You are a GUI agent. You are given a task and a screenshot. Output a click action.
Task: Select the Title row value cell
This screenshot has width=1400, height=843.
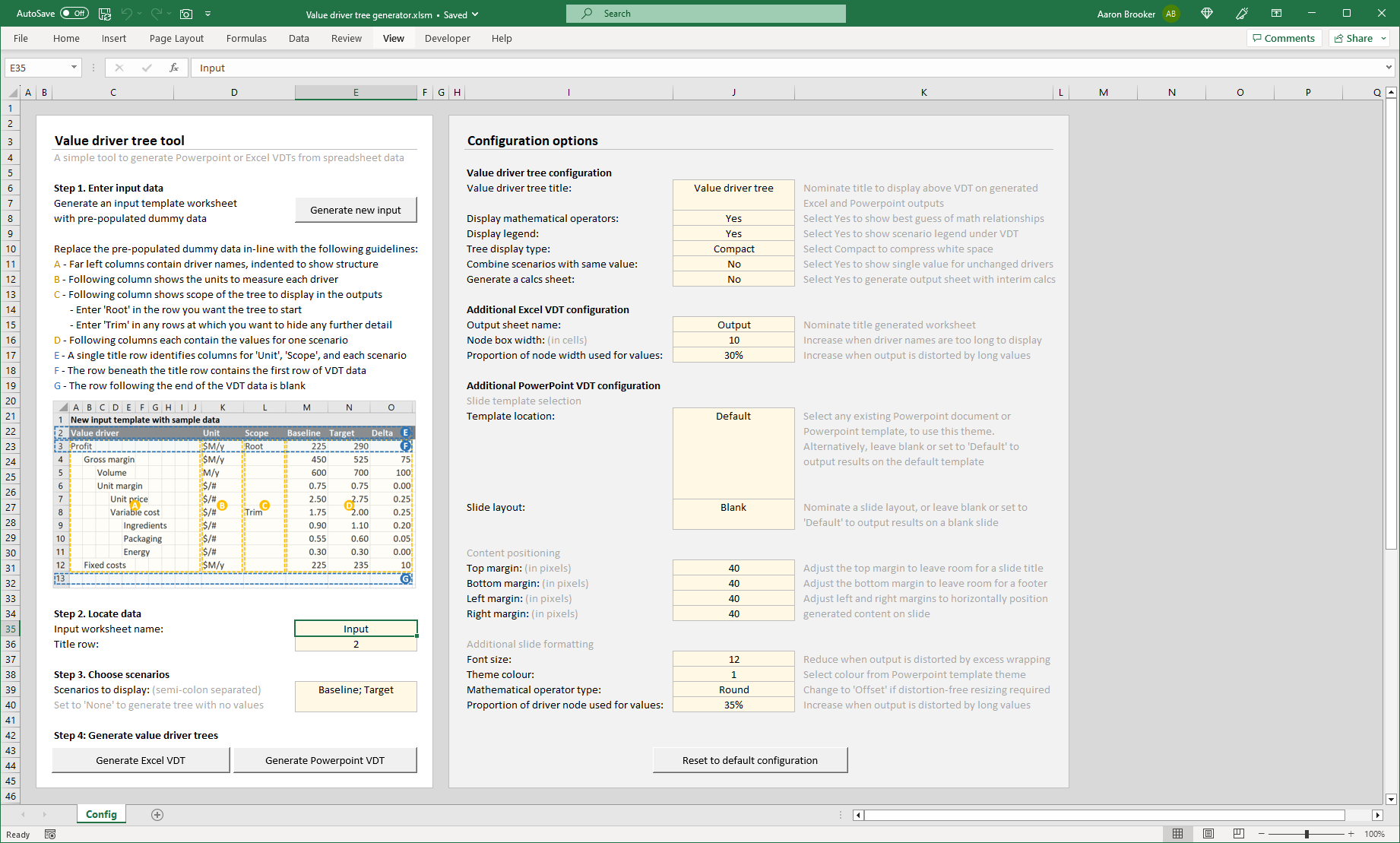[x=356, y=644]
